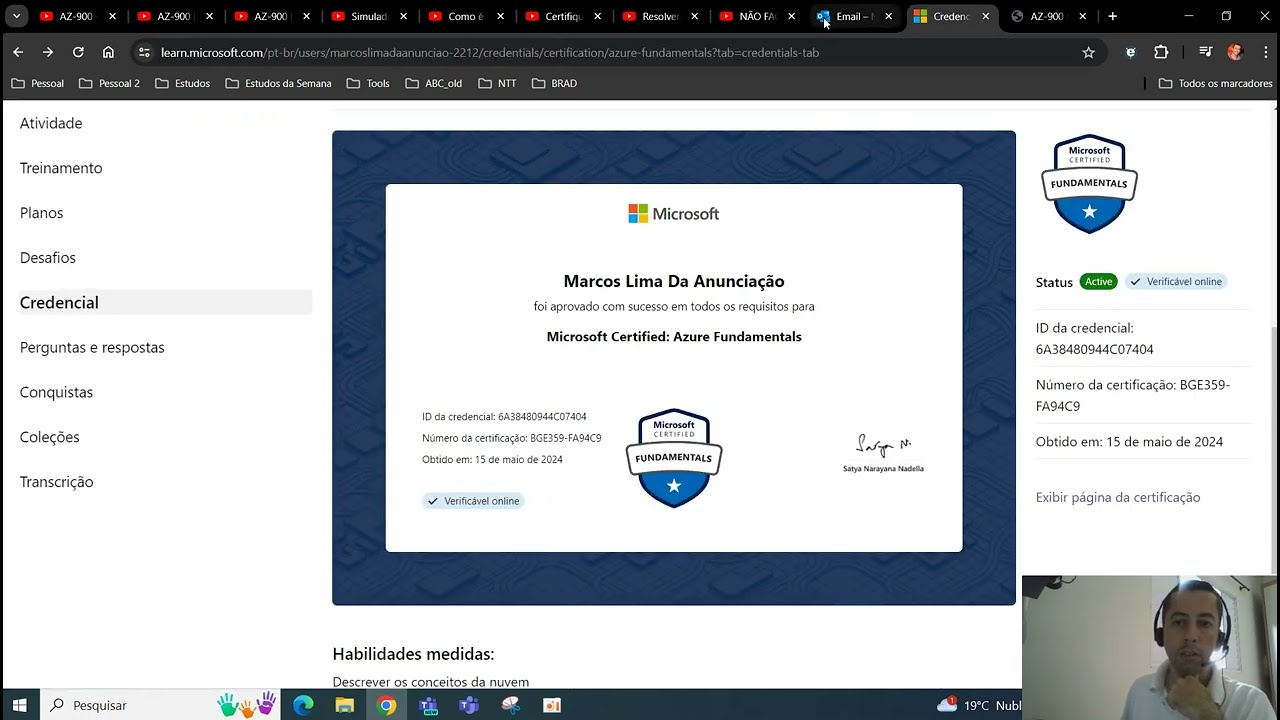Switch to Google Chrome in the taskbar
Image resolution: width=1280 pixels, height=720 pixels.
(x=386, y=705)
